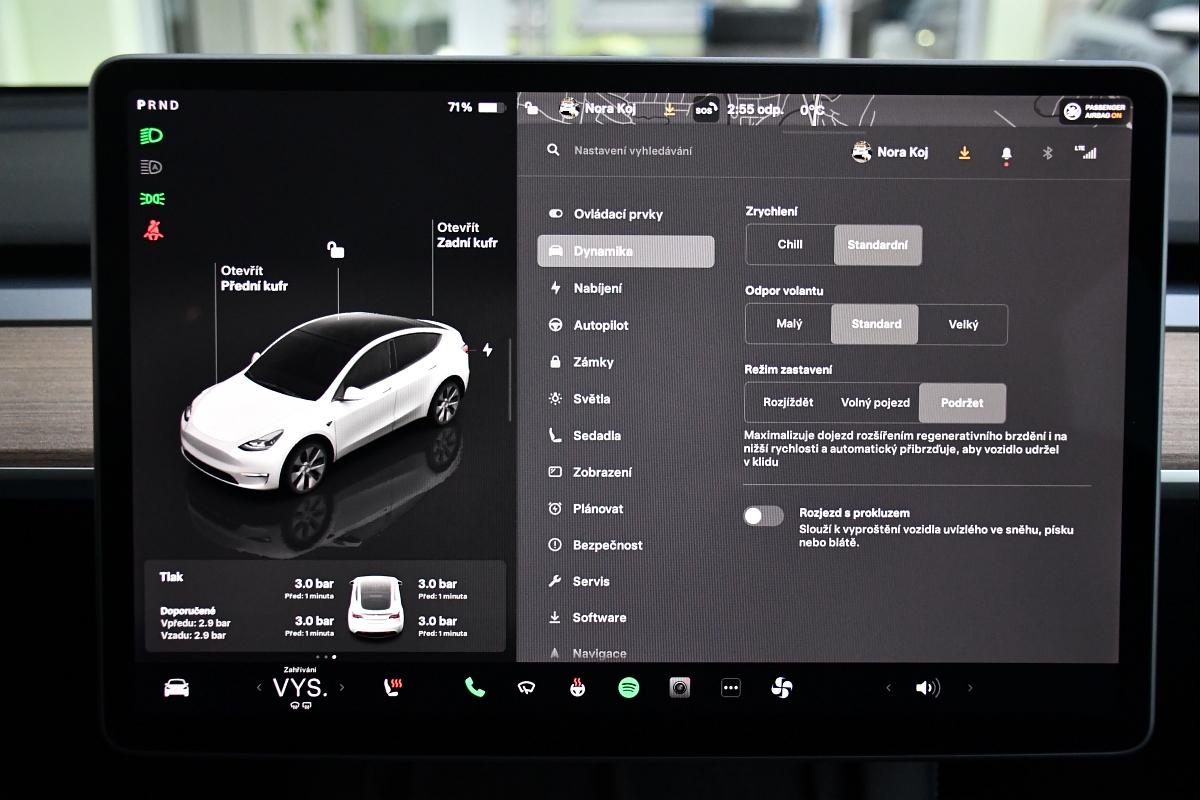Tap Otevřít Přední kufr to open frunk

pyautogui.click(x=254, y=279)
